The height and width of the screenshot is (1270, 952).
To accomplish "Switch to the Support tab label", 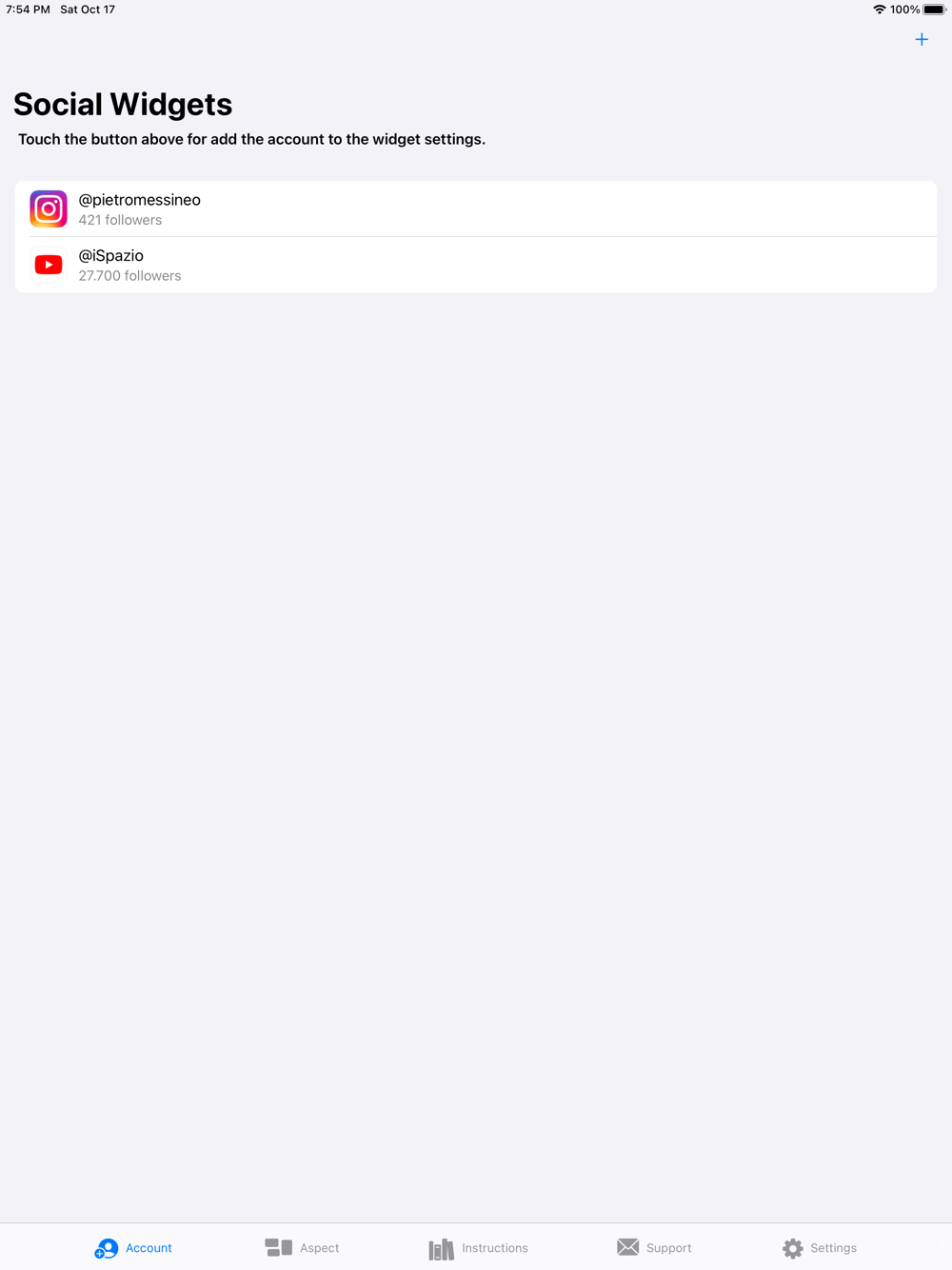I will coord(669,1248).
